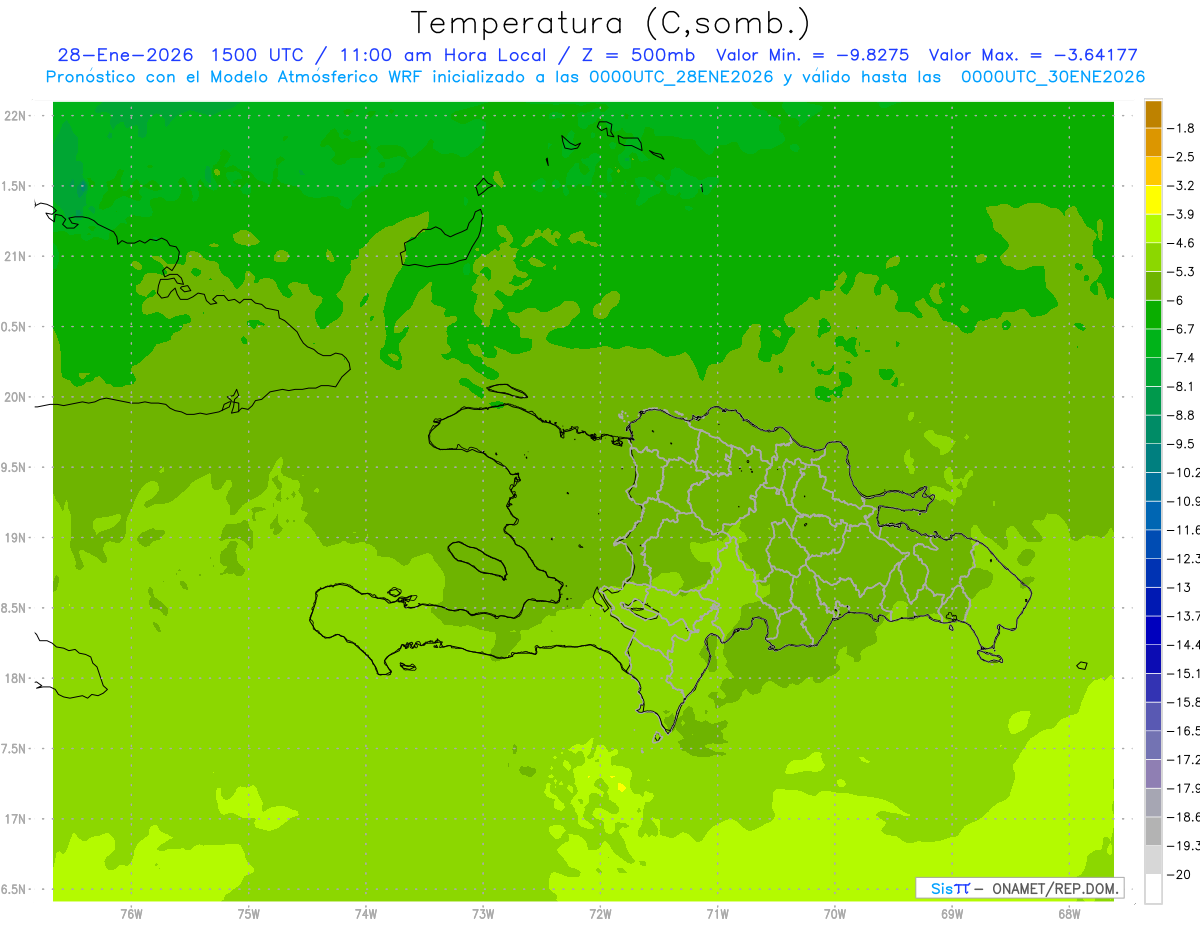This screenshot has height=927, width=1200.
Task: Click the '-20' legend value
Action: 1179,874
